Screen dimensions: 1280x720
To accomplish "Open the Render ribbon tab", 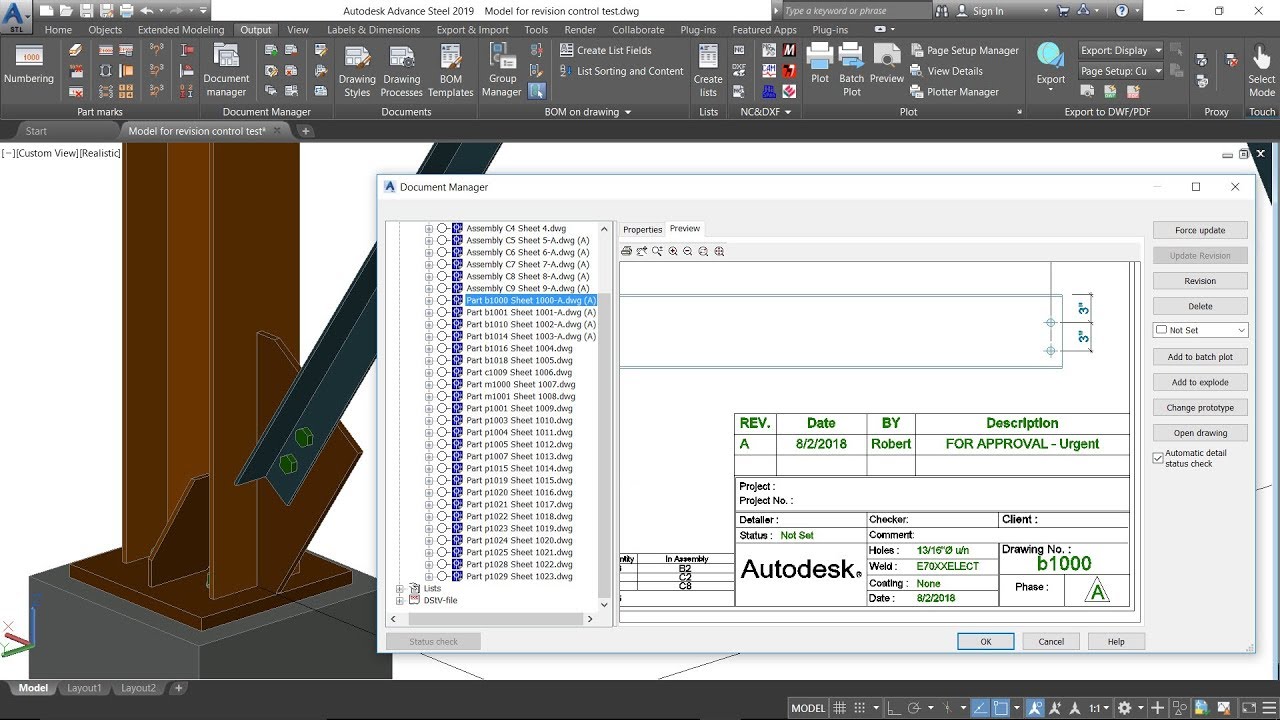I will tap(580, 29).
